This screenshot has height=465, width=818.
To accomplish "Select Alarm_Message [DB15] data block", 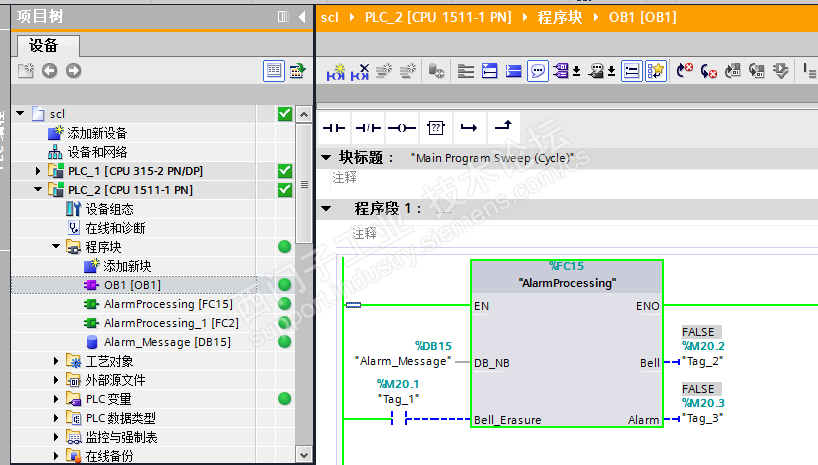I will [167, 342].
